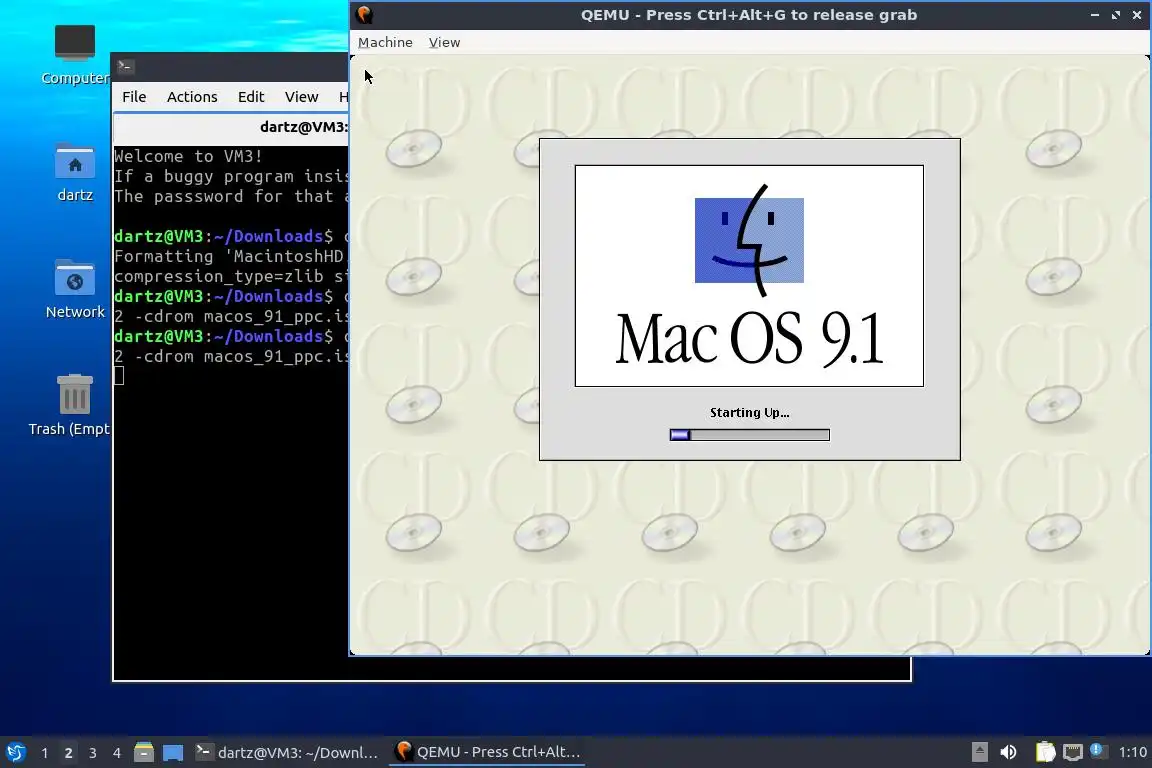Open the Computer desktop icon
1152x768 pixels.
pos(75,54)
